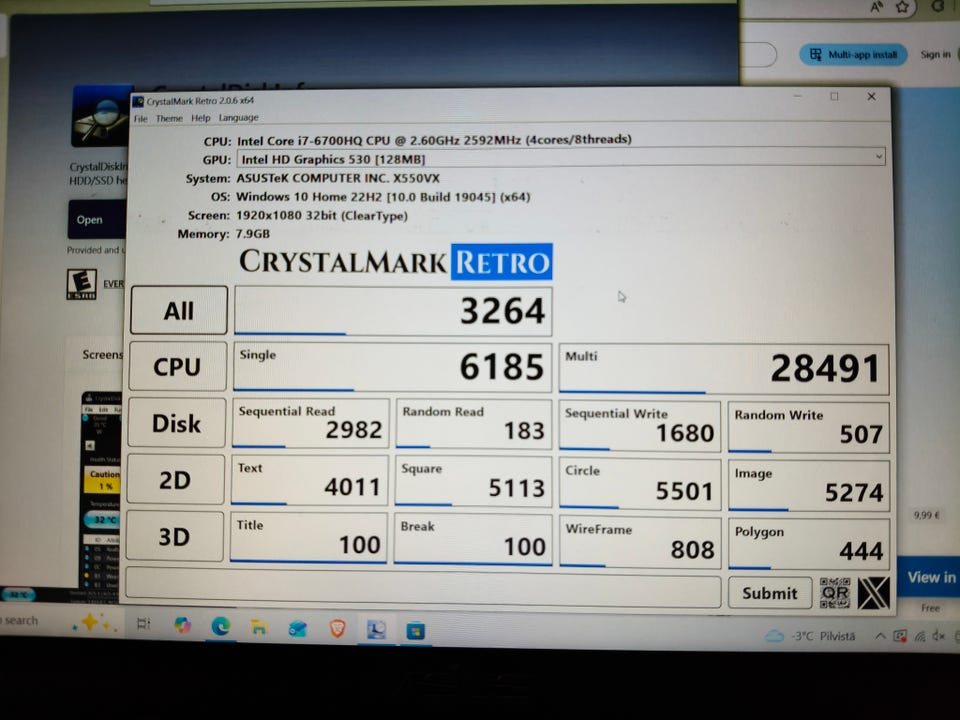Run the All benchmark
The image size is (960, 720).
[x=179, y=310]
